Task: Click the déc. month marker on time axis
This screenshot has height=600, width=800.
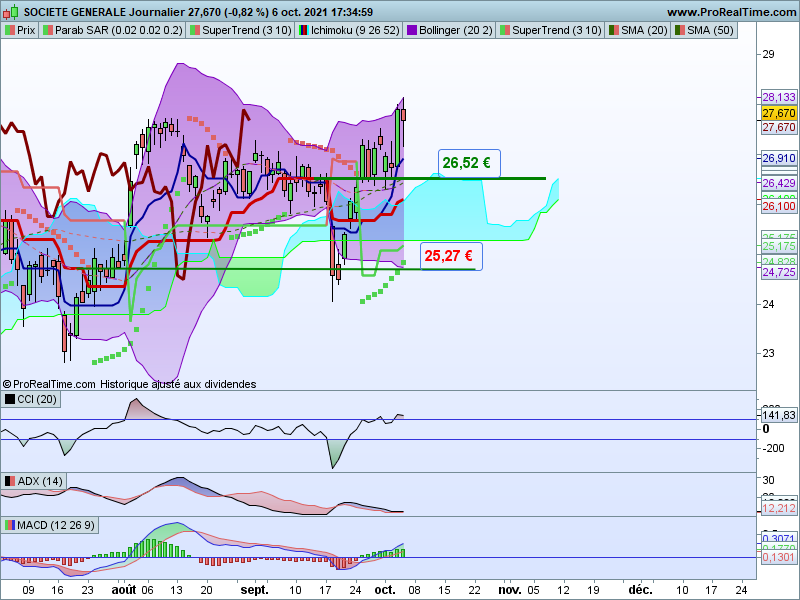Action: (x=640, y=590)
